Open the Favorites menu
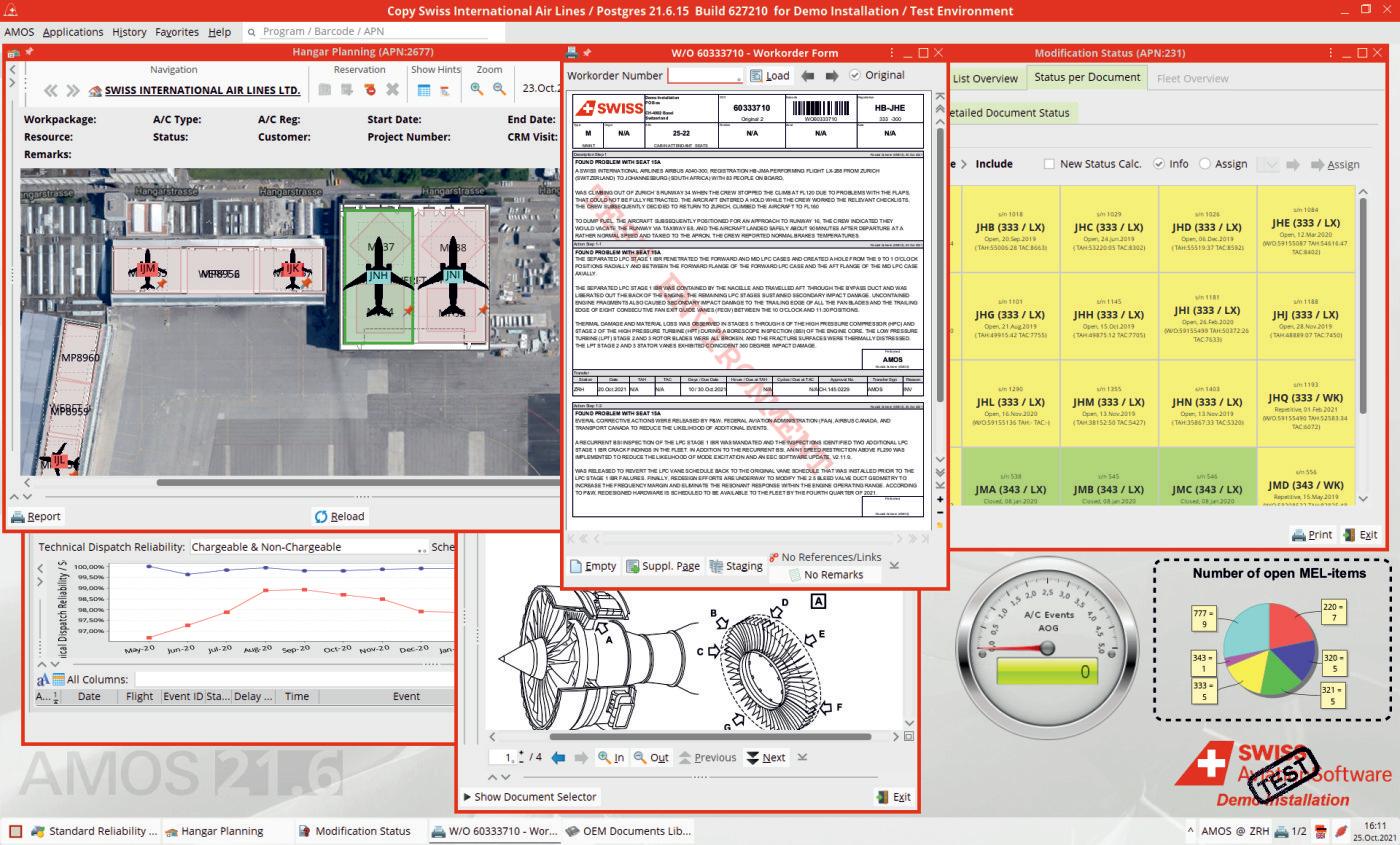This screenshot has height=845, width=1400. click(177, 31)
